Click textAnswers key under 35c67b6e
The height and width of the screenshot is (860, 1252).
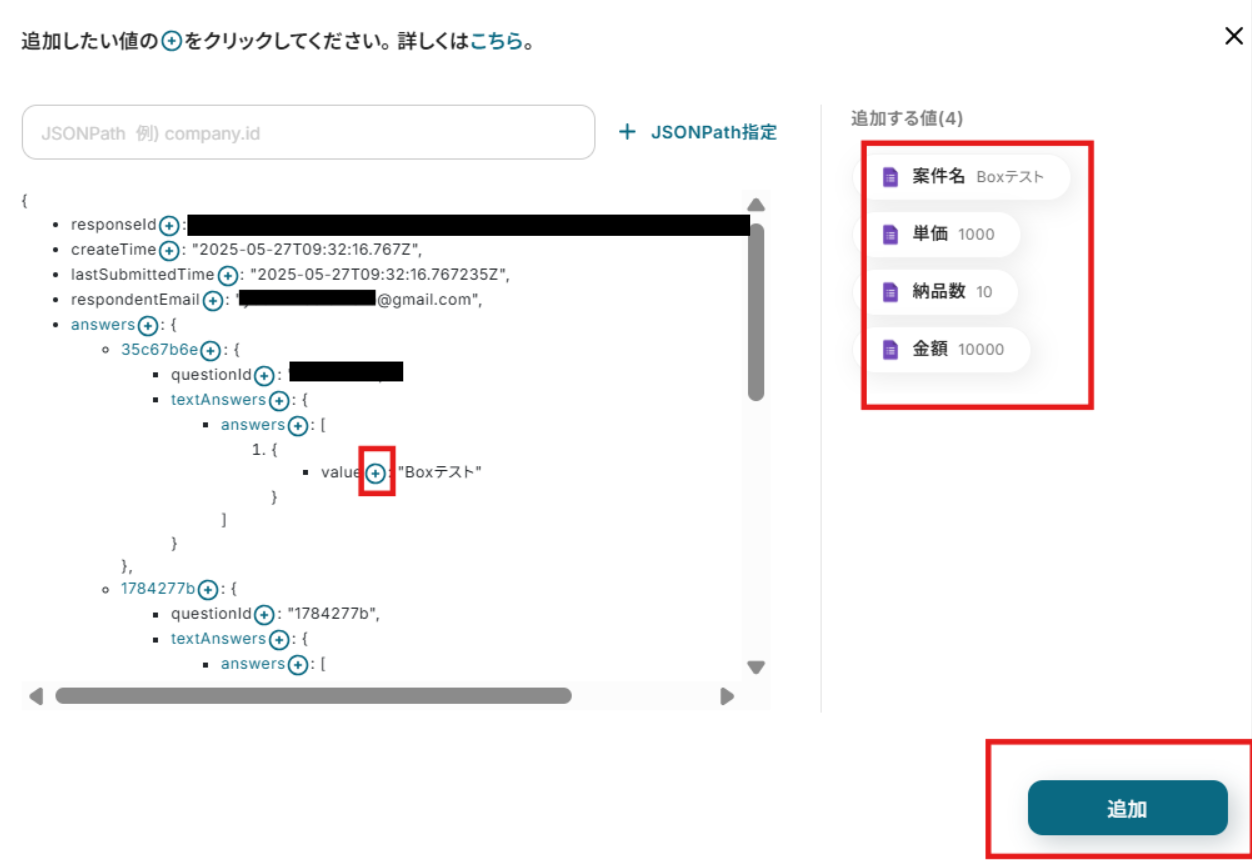219,400
